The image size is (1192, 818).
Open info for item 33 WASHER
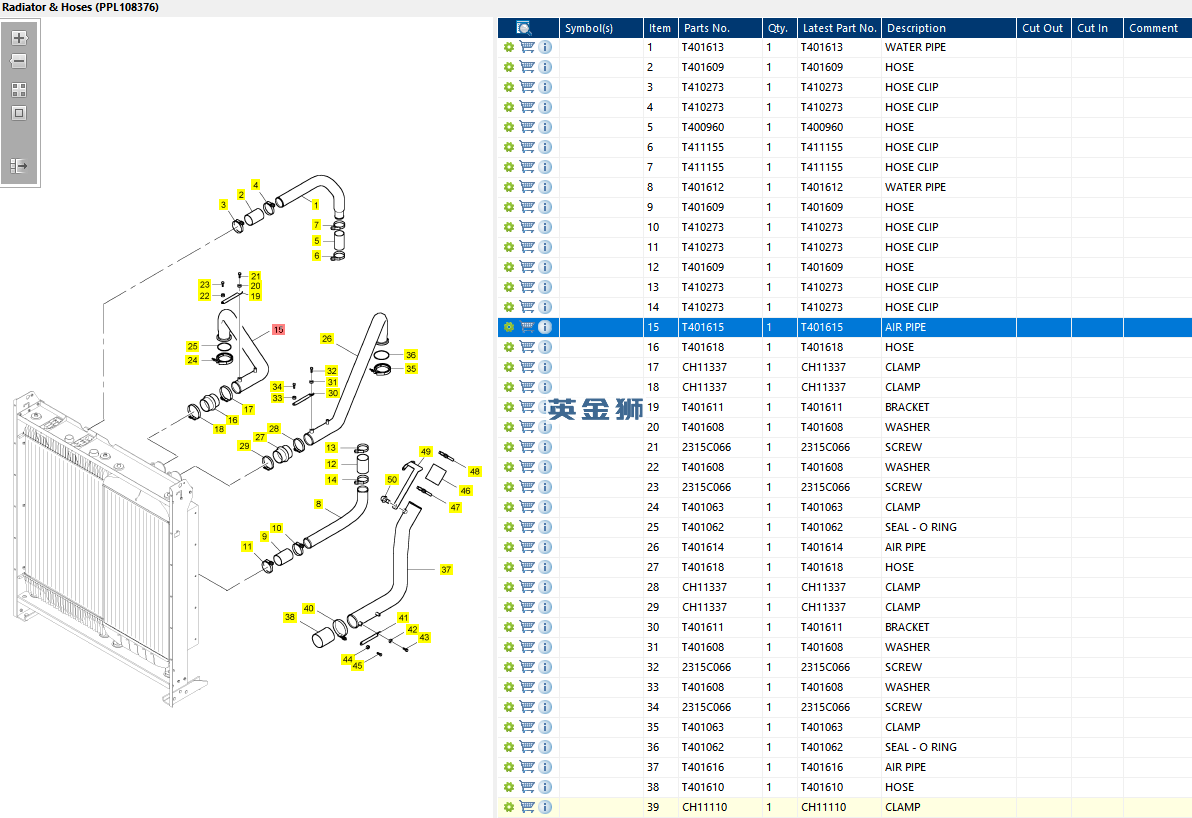pos(545,687)
